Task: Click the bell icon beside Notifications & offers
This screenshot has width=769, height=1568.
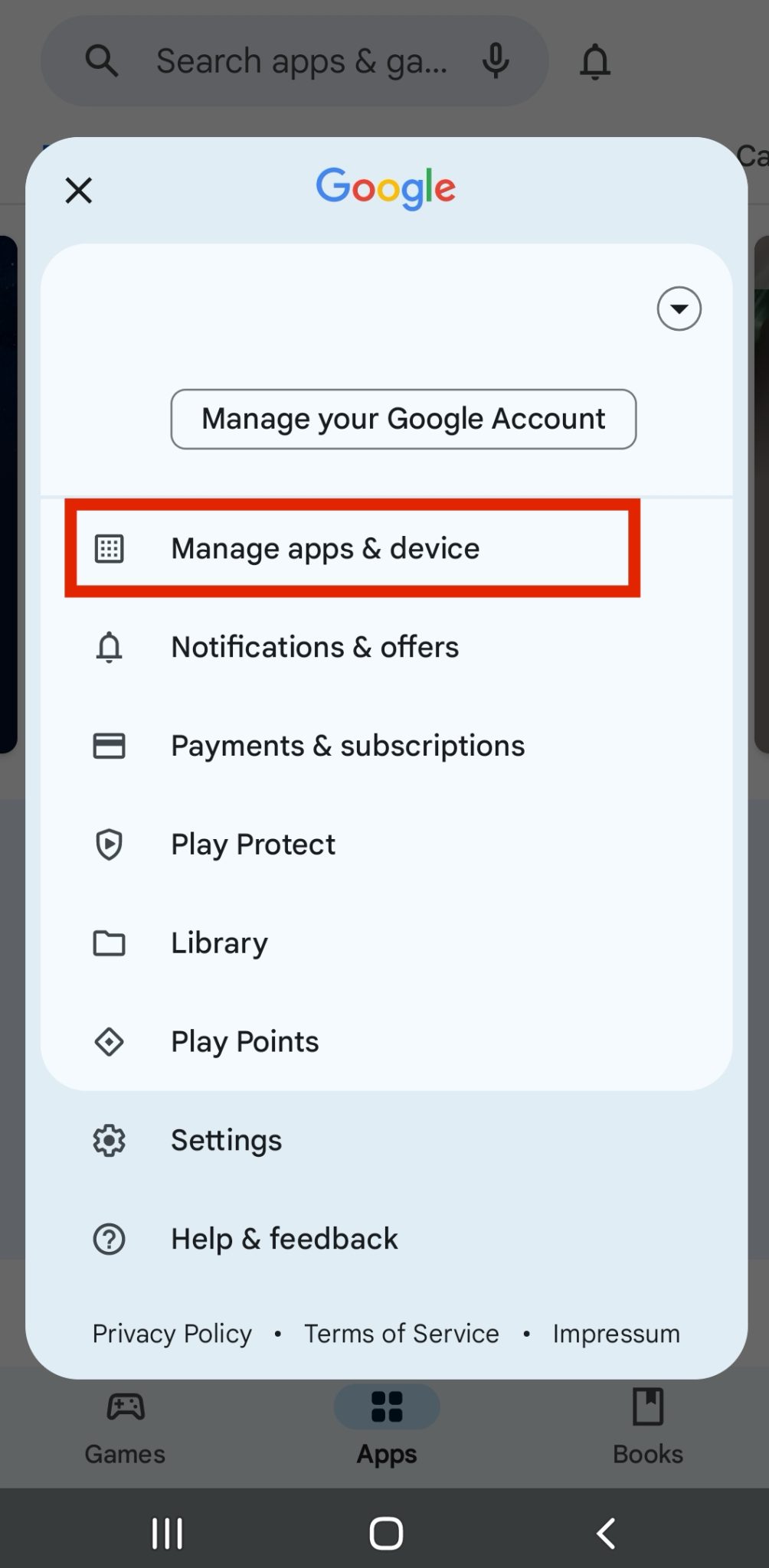Action: click(109, 647)
